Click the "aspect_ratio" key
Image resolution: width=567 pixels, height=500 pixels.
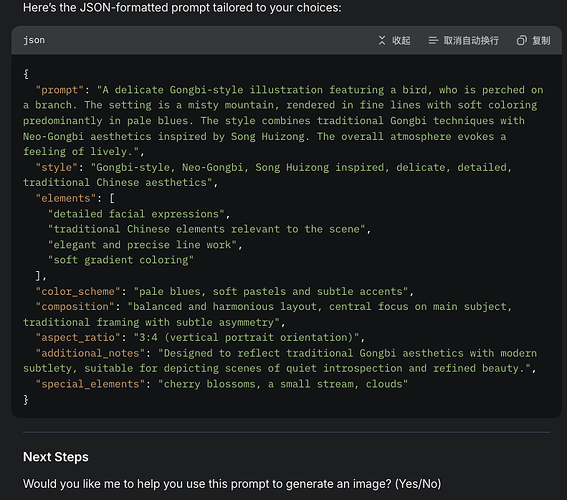click(78, 337)
